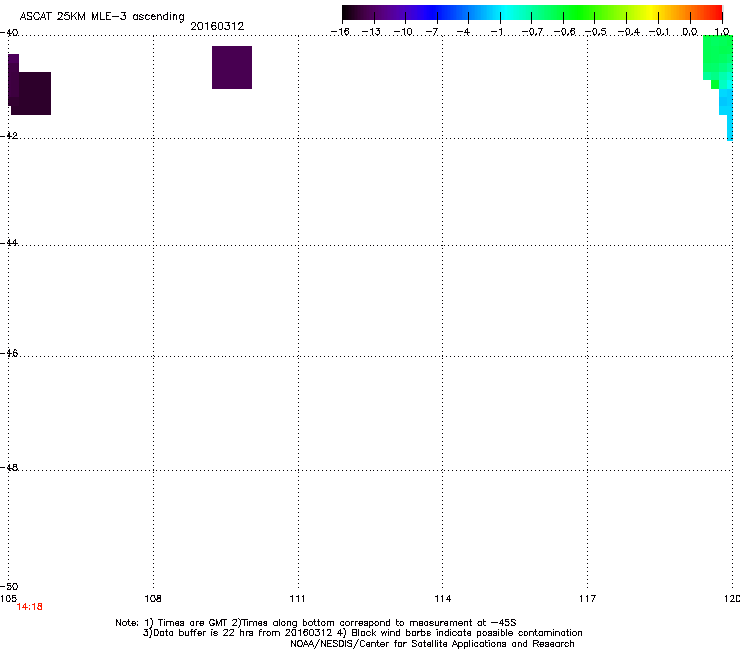The image size is (740, 650).
Task: Click the -0.4 colorbar tick label
Action: [x=629, y=32]
